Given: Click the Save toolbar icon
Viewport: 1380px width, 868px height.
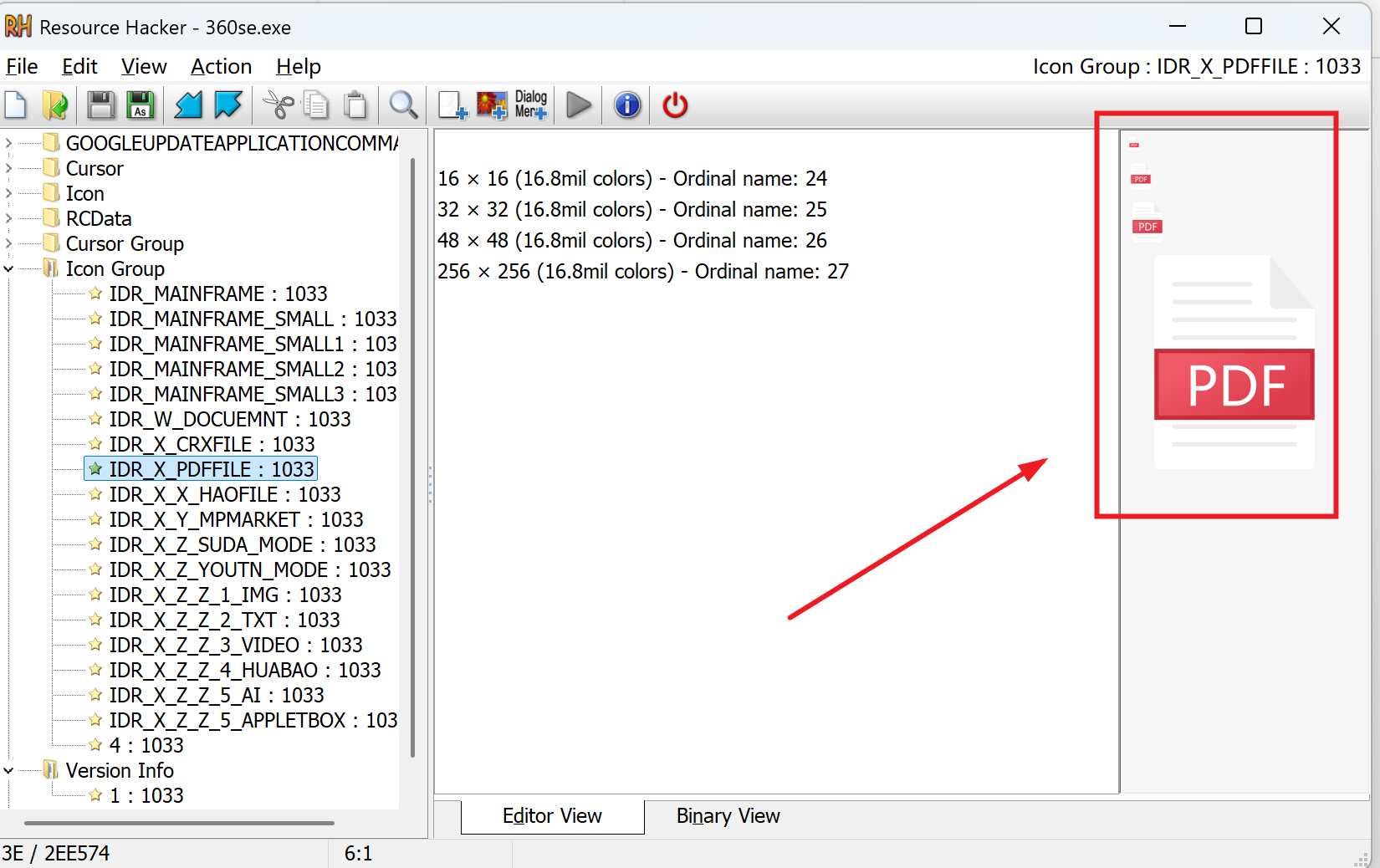Looking at the screenshot, I should coord(101,105).
